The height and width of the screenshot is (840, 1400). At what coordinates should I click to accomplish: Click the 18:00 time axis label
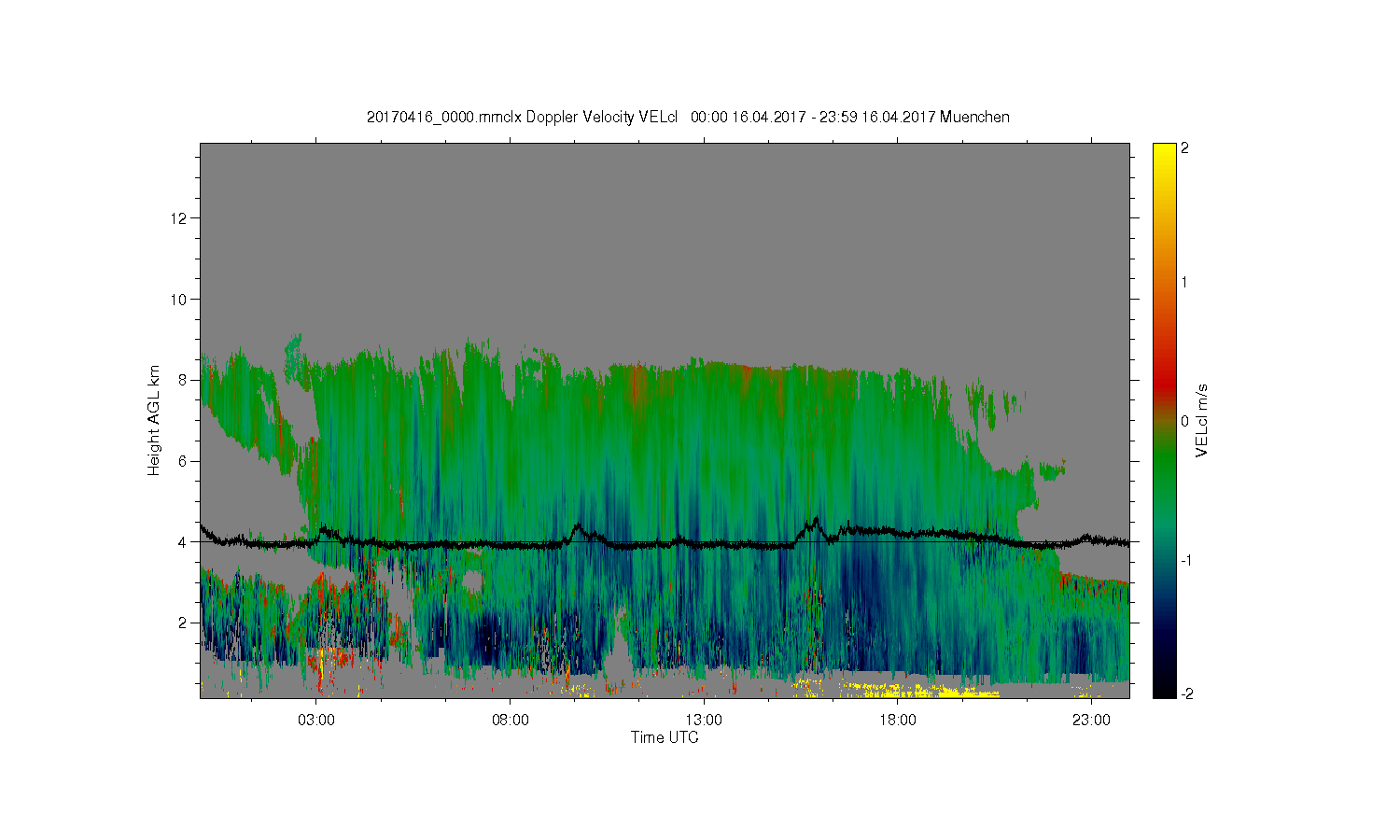[898, 721]
